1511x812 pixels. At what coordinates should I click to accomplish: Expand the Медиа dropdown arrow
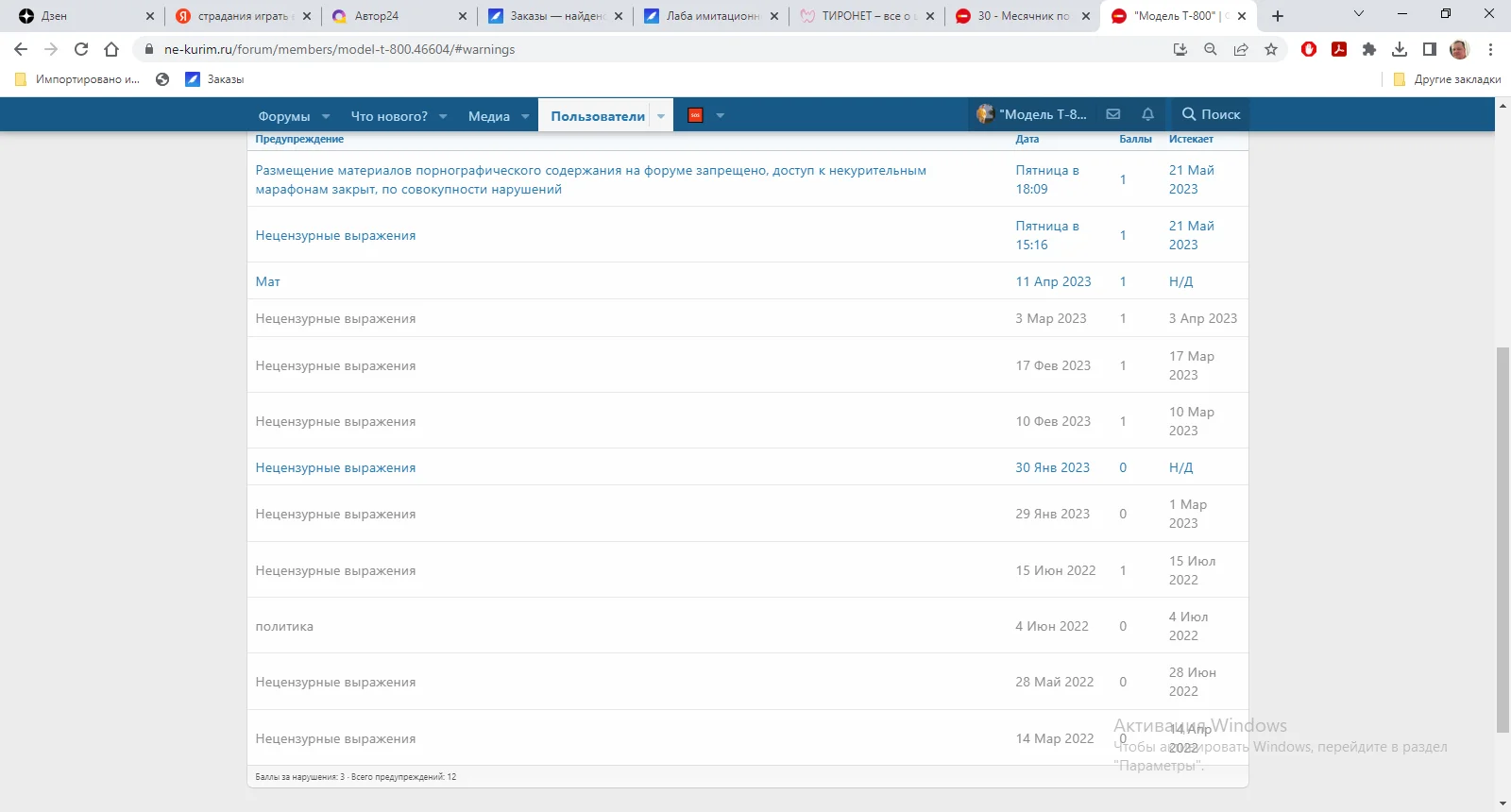(525, 116)
